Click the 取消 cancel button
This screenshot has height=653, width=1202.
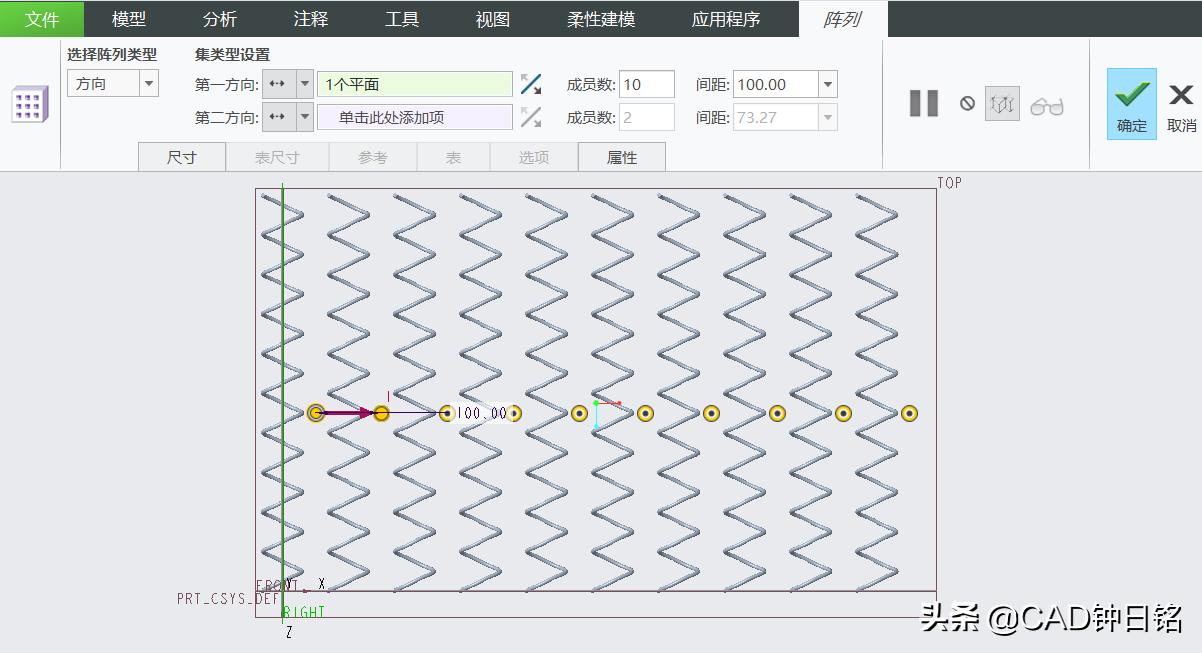(1181, 103)
